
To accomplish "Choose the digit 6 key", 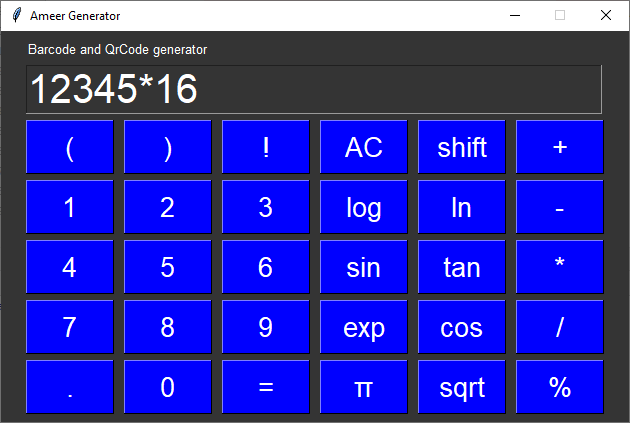I will tap(266, 267).
